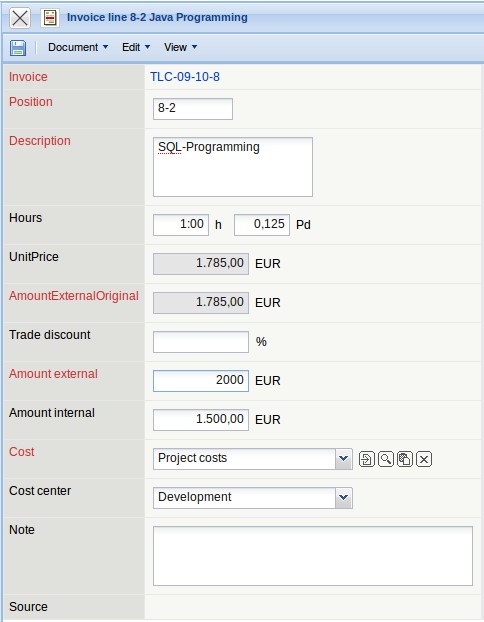Click the empty Note text area
The image size is (484, 622).
pos(313,556)
